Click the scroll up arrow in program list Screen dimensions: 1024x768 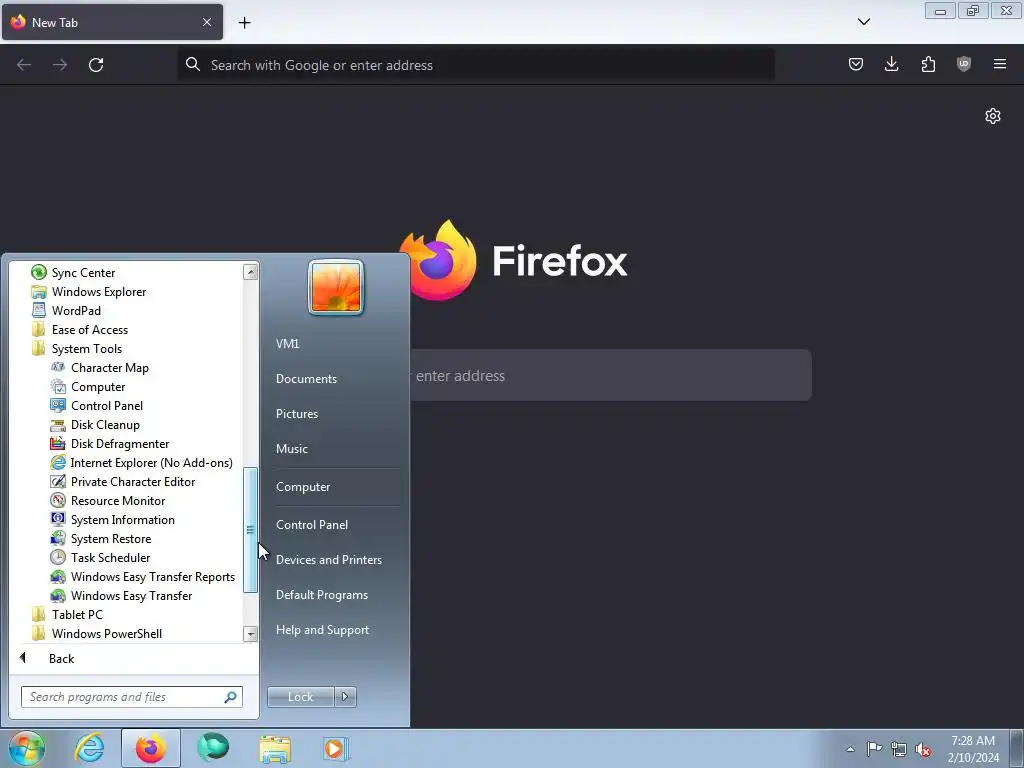(x=250, y=272)
